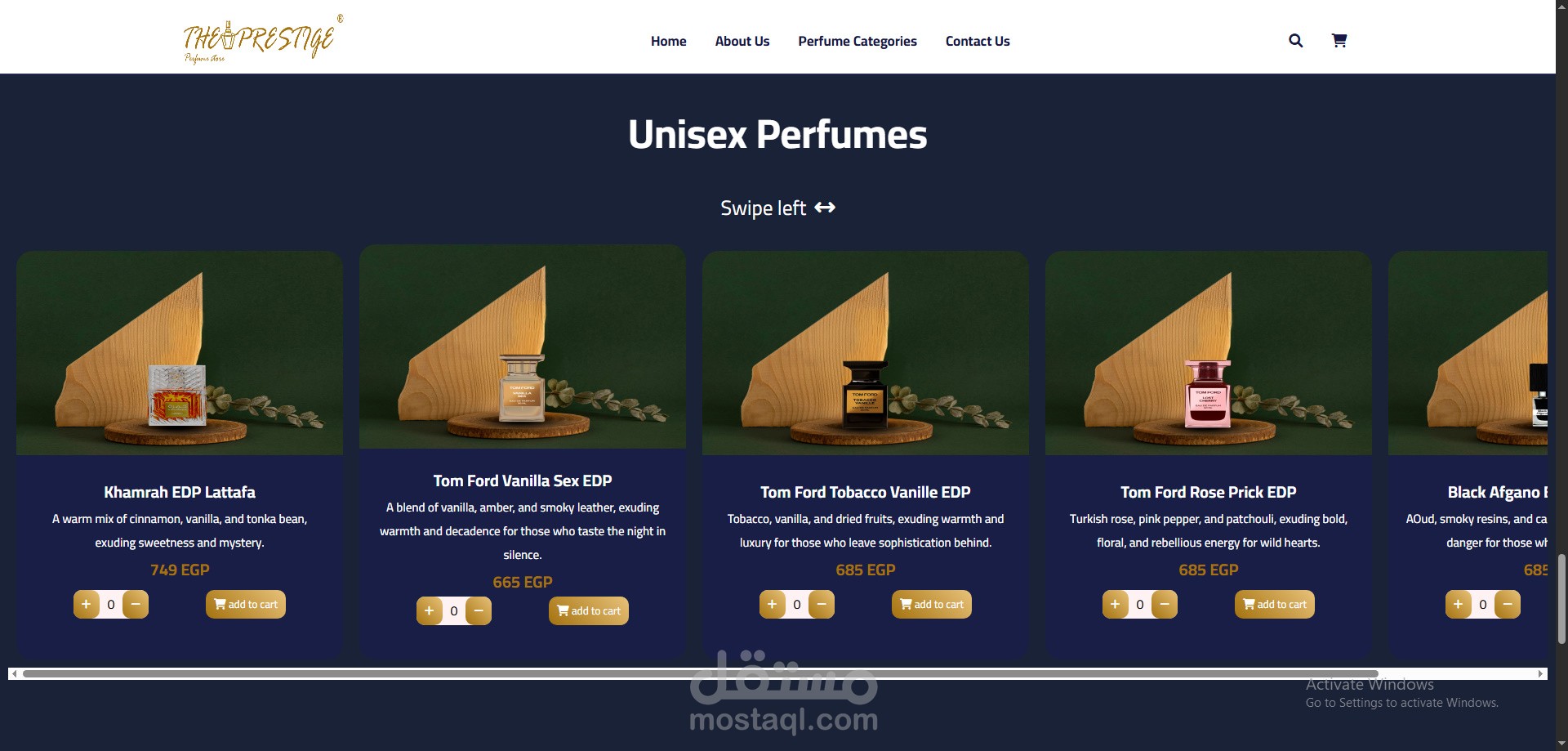
Task: Open the Contact Us page
Action: (x=978, y=42)
